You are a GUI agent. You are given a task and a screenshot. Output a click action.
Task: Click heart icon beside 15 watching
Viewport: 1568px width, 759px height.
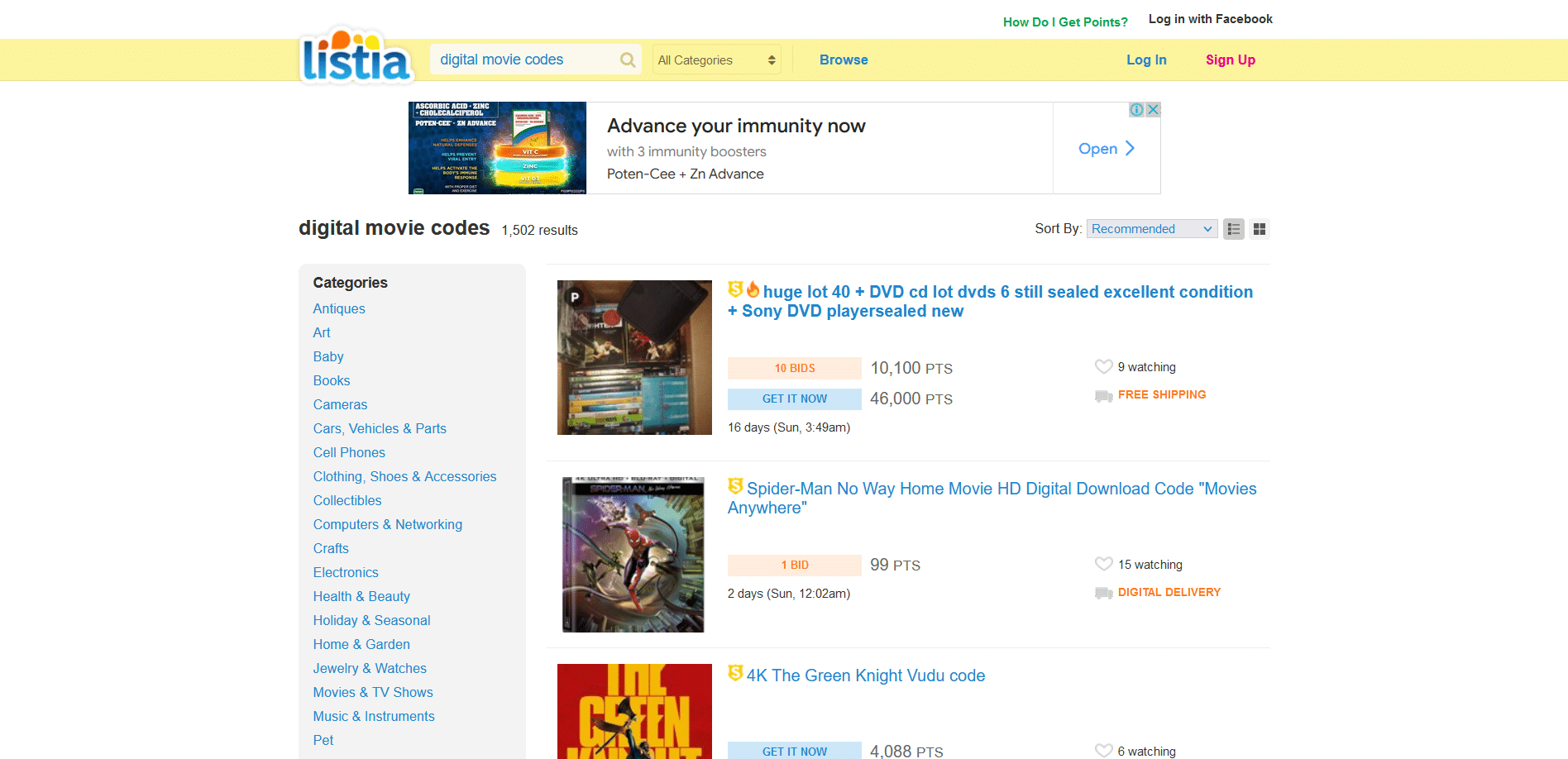point(1103,564)
